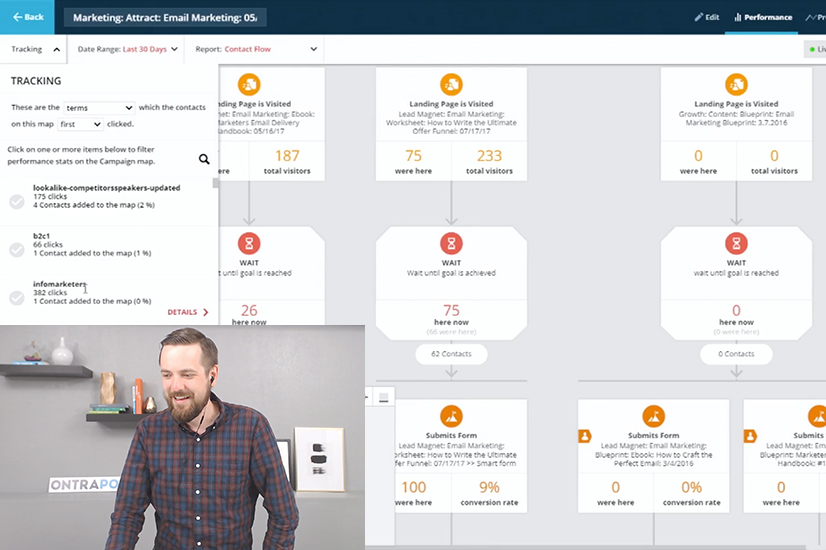Screen dimensions: 826x550
Task: Click orange side badge on Marketers Handbook form card
Action: (x=750, y=436)
